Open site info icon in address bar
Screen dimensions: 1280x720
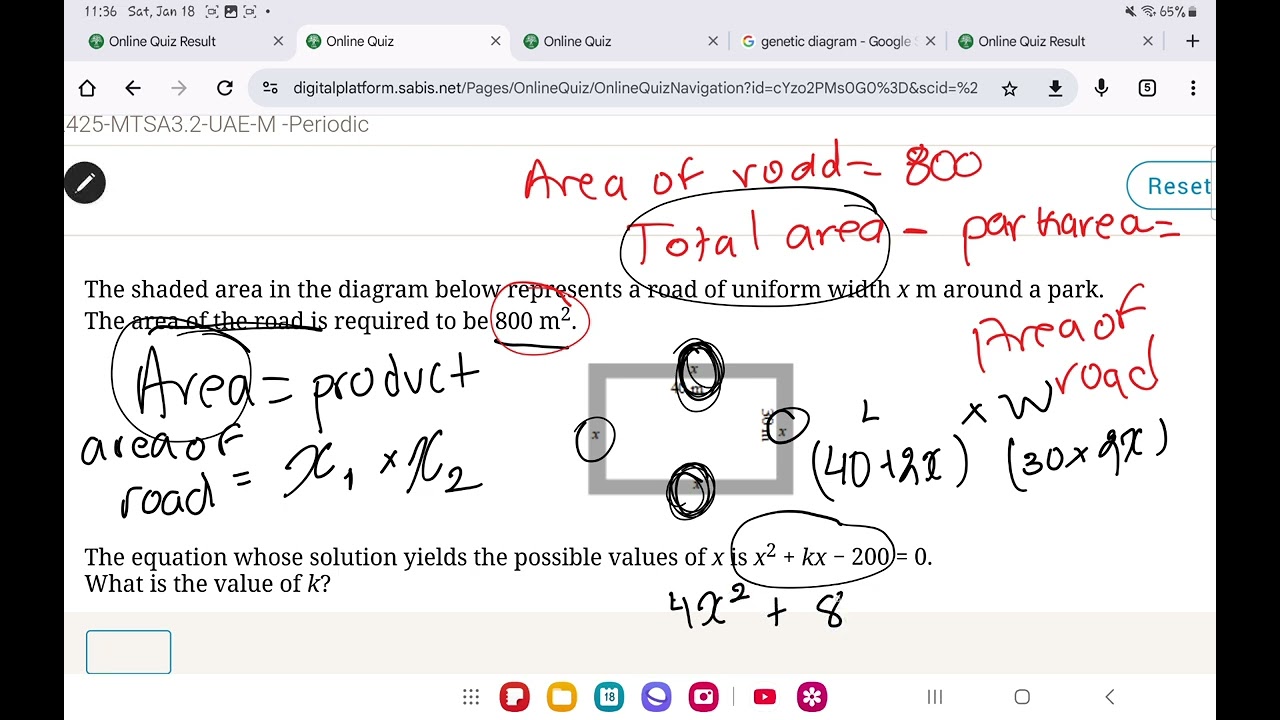point(270,88)
